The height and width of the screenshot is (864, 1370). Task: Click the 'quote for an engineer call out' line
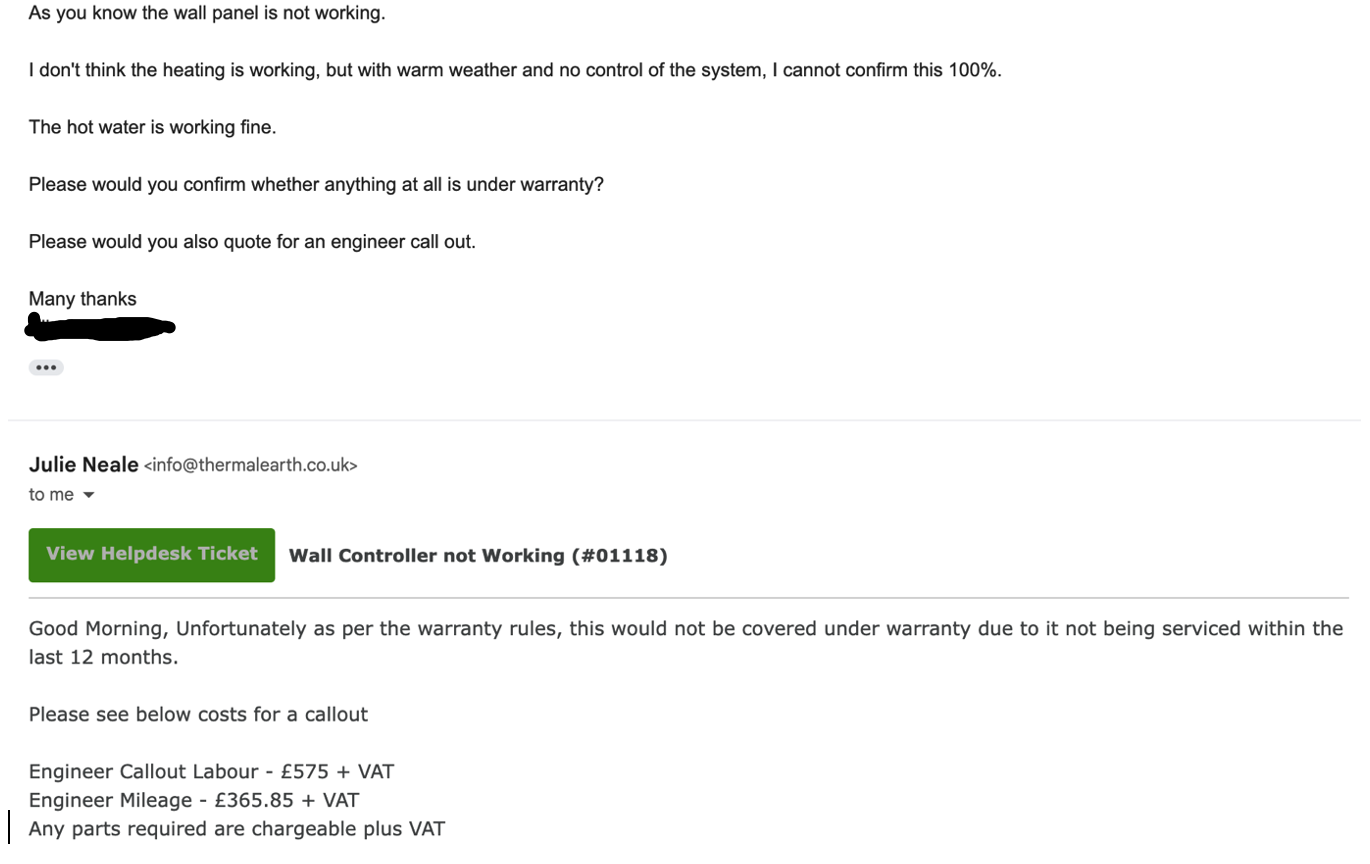click(x=252, y=242)
